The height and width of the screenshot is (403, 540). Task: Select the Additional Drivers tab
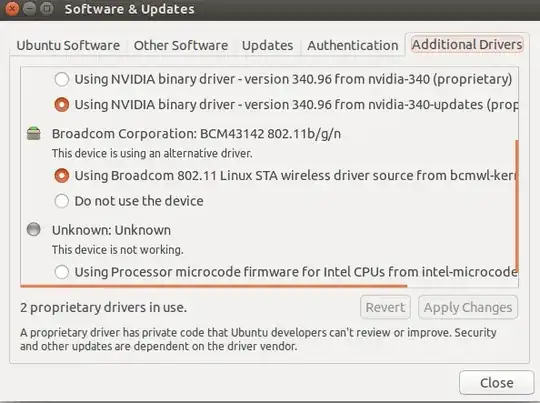coord(467,44)
